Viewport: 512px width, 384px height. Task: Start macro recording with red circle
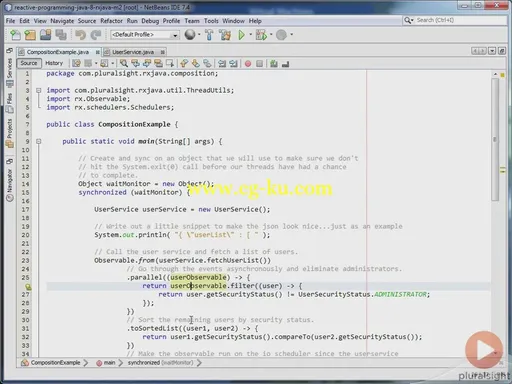pyautogui.click(x=248, y=63)
